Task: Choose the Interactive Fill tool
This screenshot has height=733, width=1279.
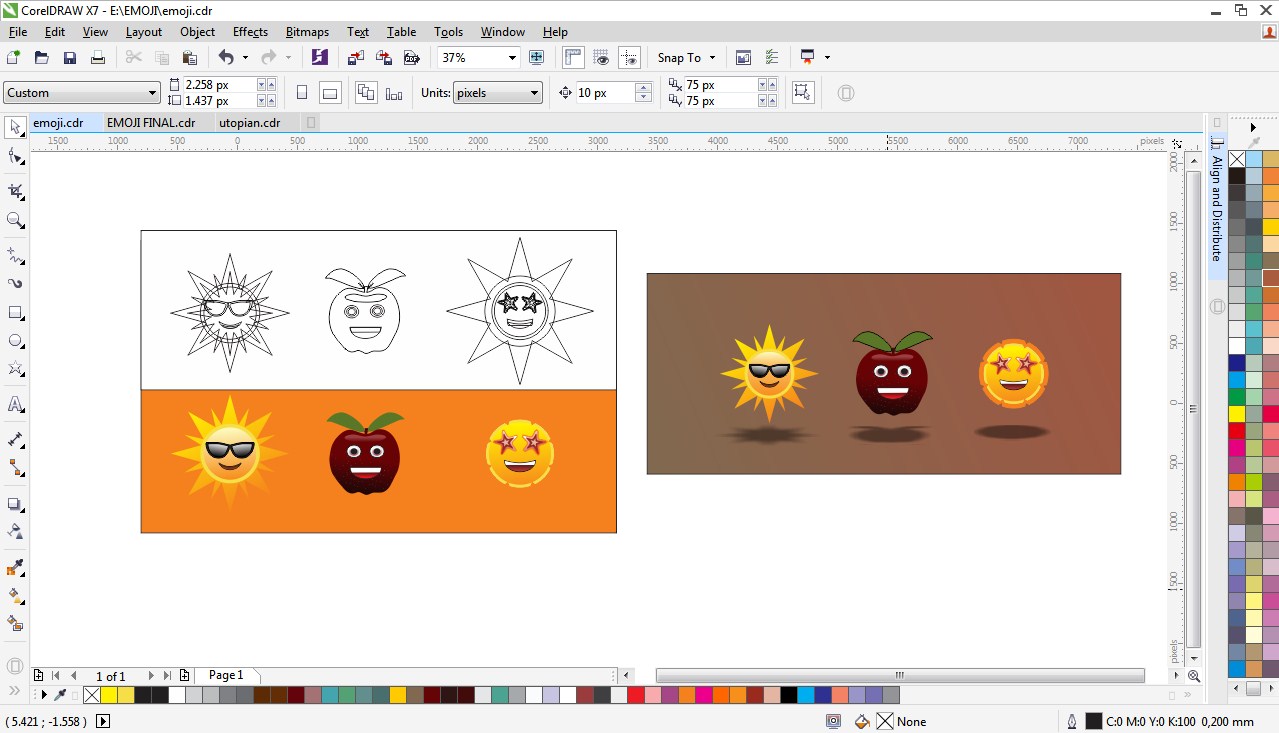Action: tap(15, 596)
